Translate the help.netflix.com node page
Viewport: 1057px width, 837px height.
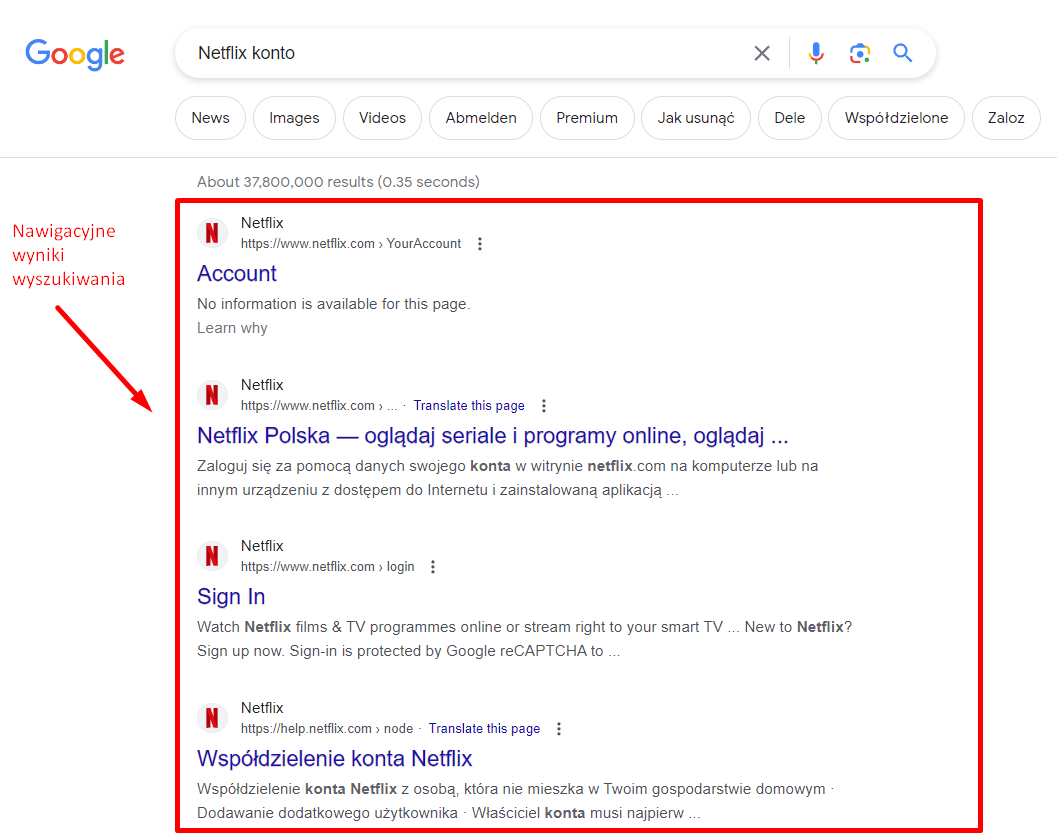[484, 728]
